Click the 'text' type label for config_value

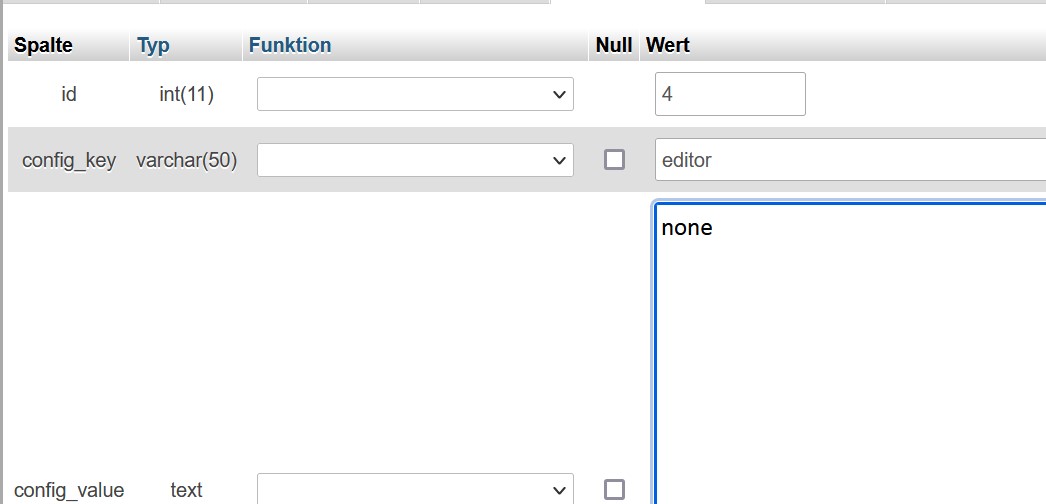click(x=186, y=490)
